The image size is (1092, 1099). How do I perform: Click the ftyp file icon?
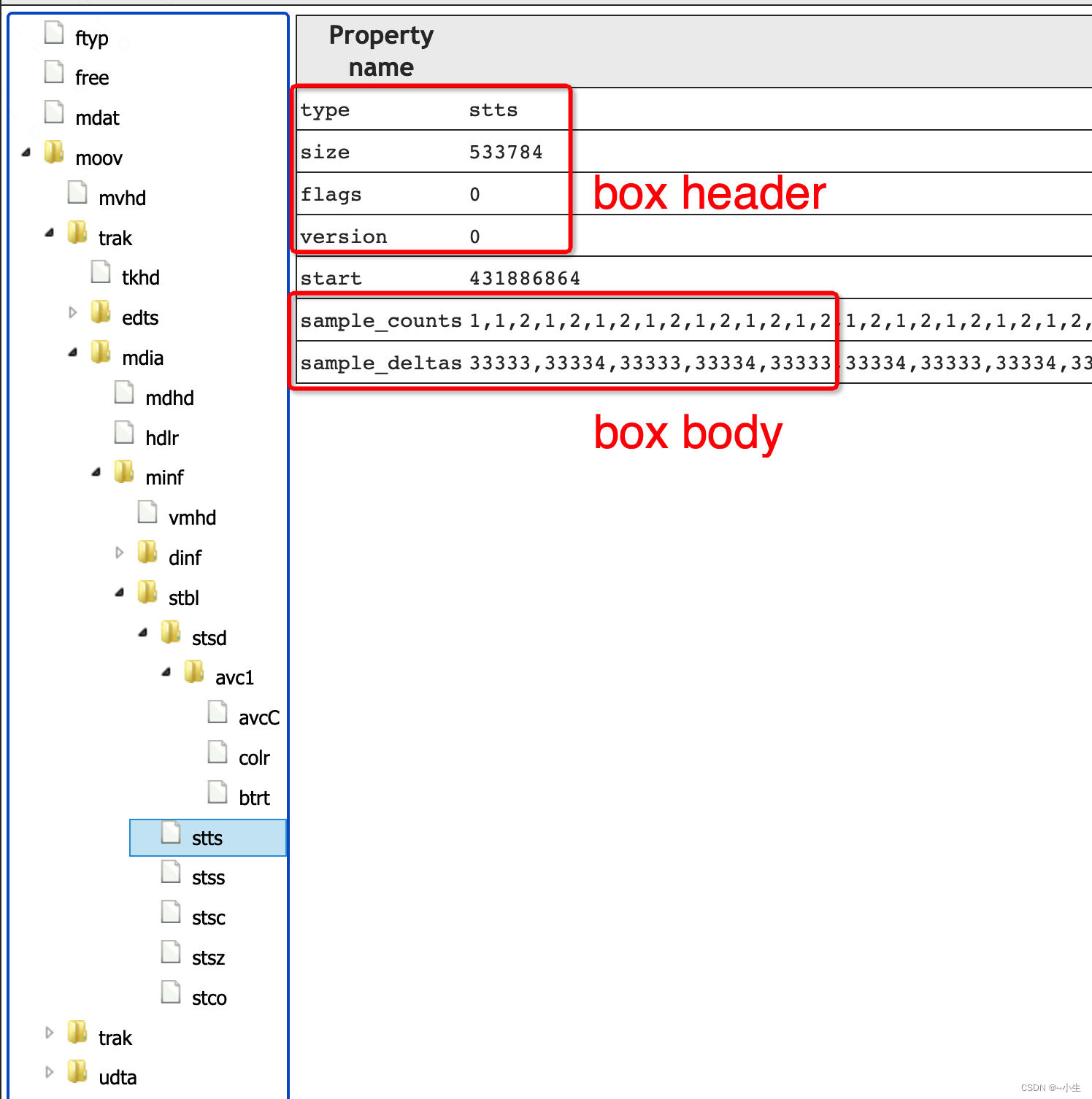coord(54,32)
